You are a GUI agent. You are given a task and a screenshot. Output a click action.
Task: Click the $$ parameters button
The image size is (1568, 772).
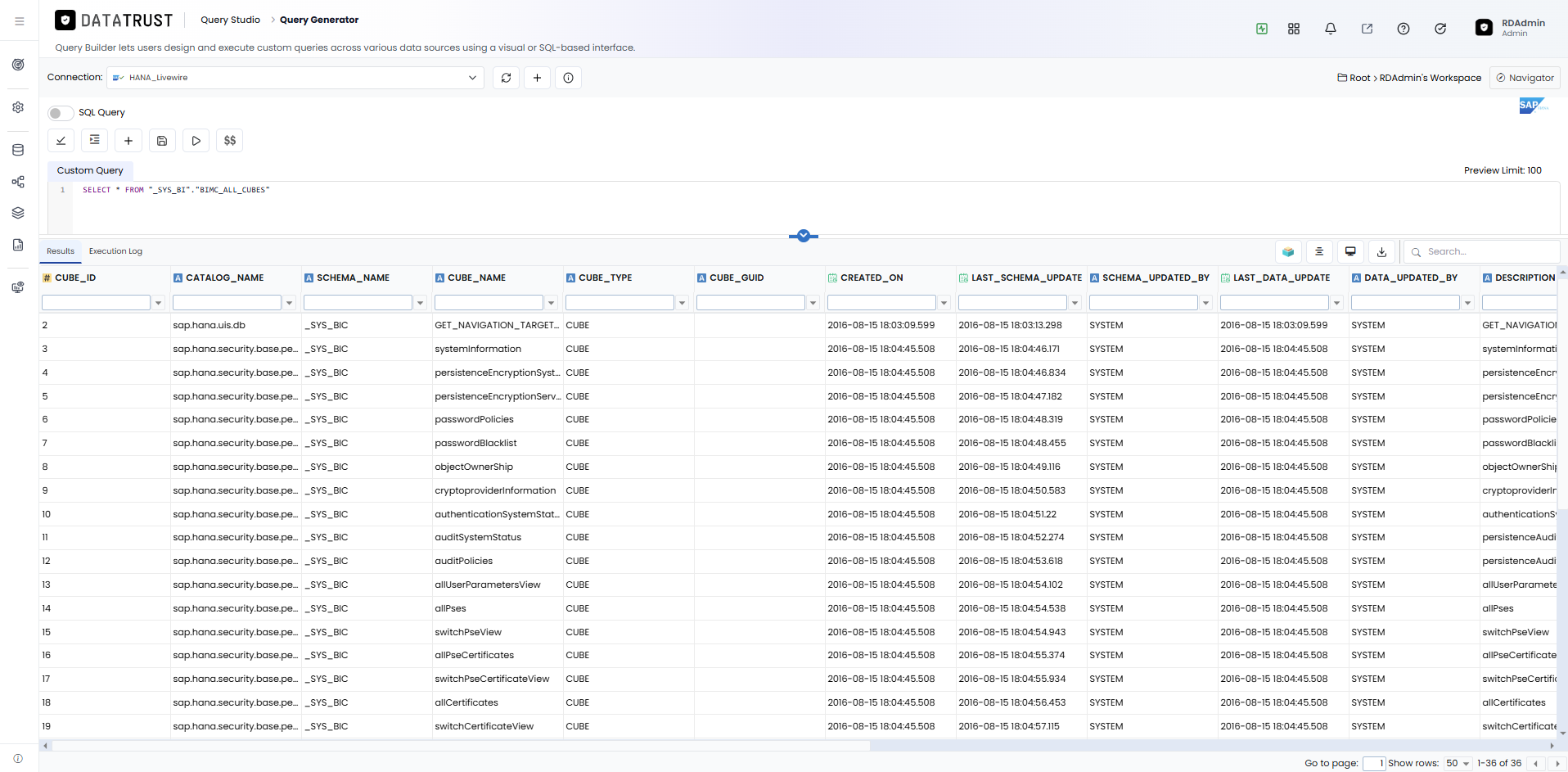pos(230,141)
